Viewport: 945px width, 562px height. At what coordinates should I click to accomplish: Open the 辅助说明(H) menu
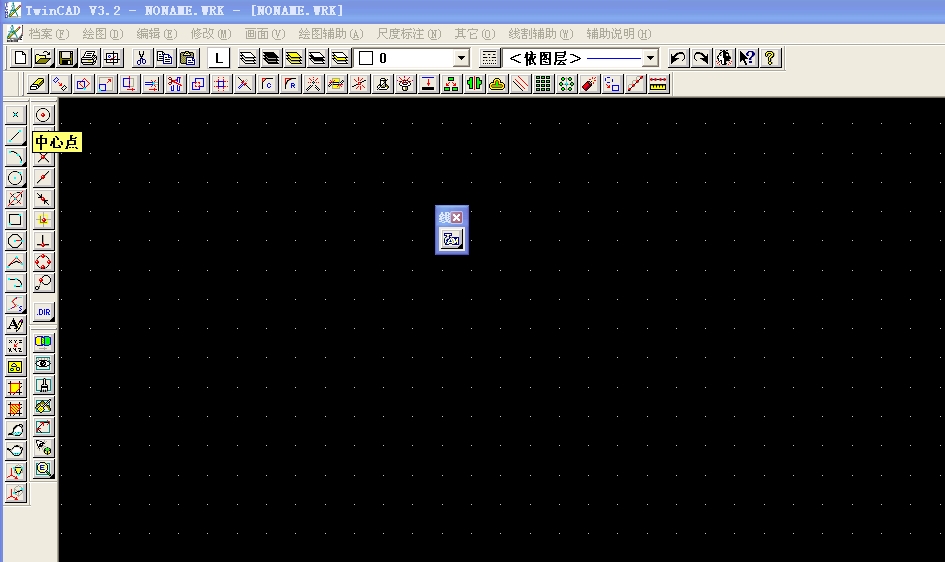tap(619, 34)
